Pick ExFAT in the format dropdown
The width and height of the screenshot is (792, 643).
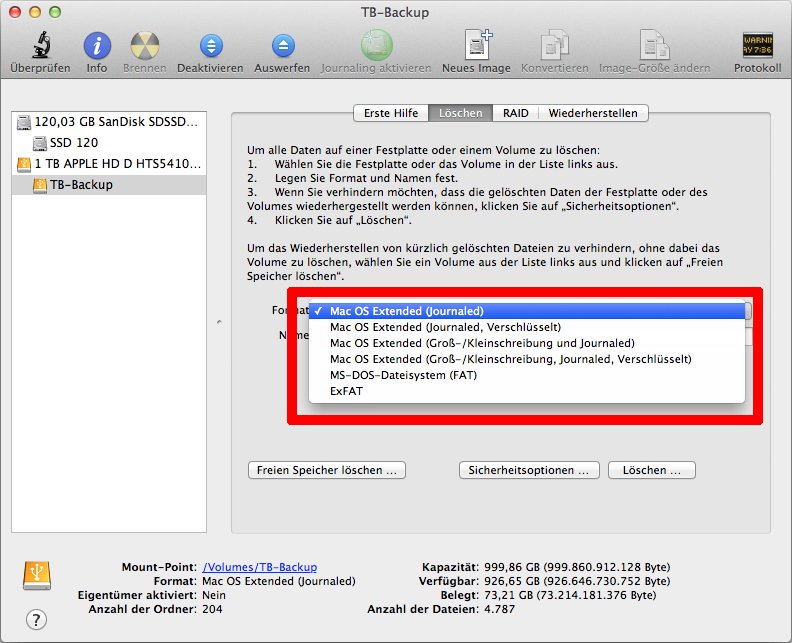(x=346, y=391)
